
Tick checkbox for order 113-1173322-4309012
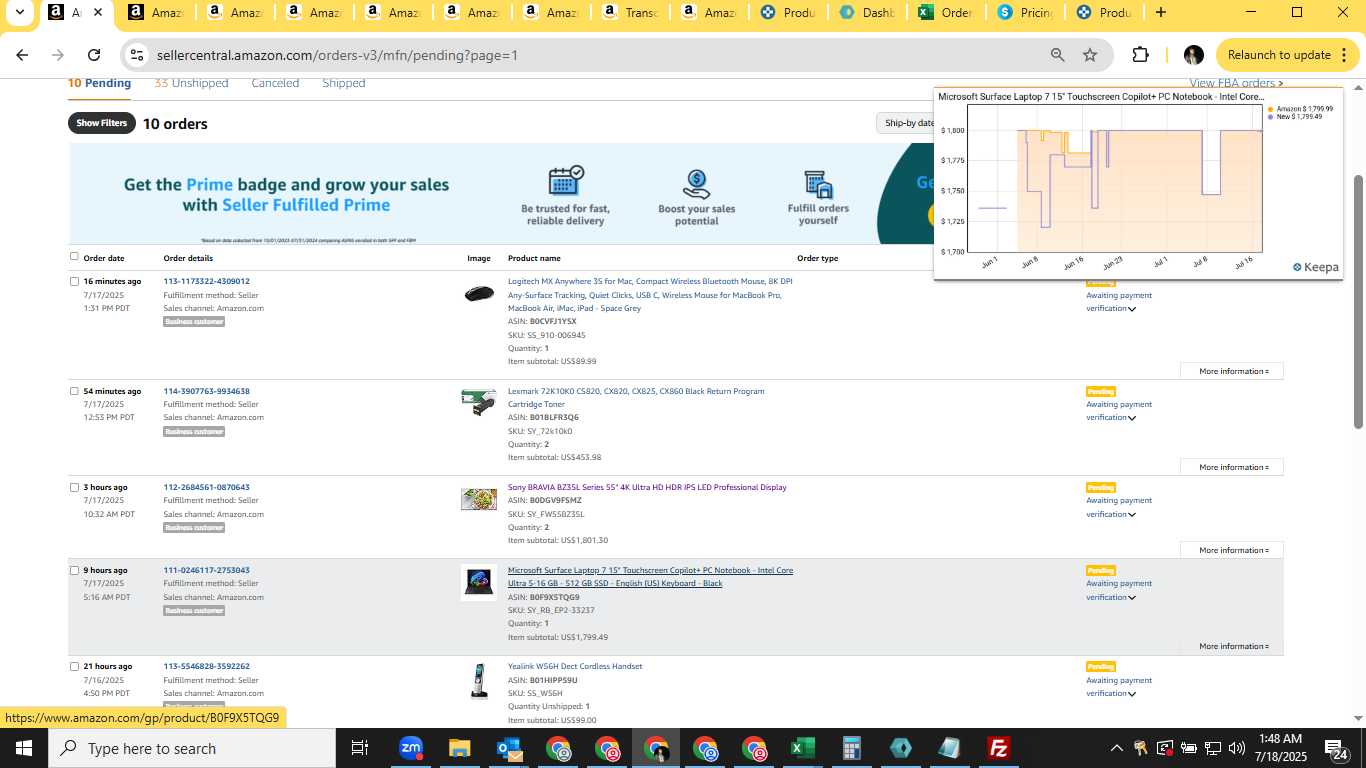coord(74,281)
